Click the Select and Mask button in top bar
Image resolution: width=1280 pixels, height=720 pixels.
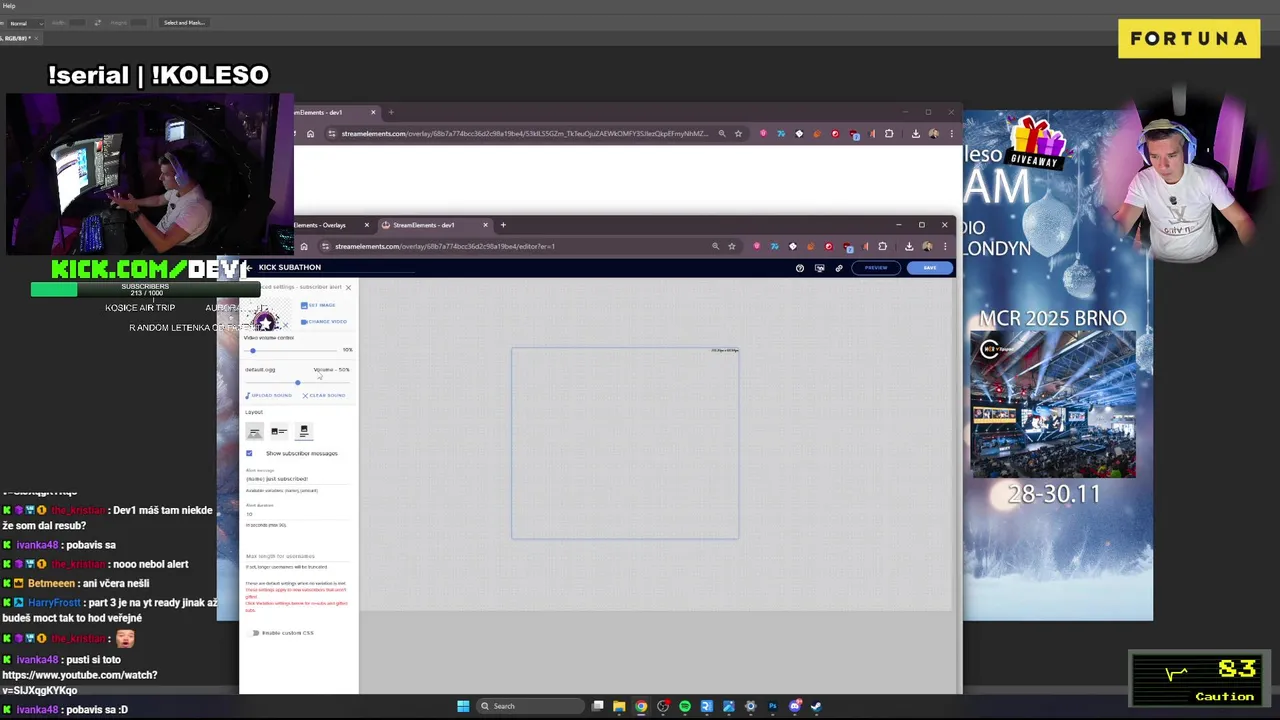(x=184, y=22)
